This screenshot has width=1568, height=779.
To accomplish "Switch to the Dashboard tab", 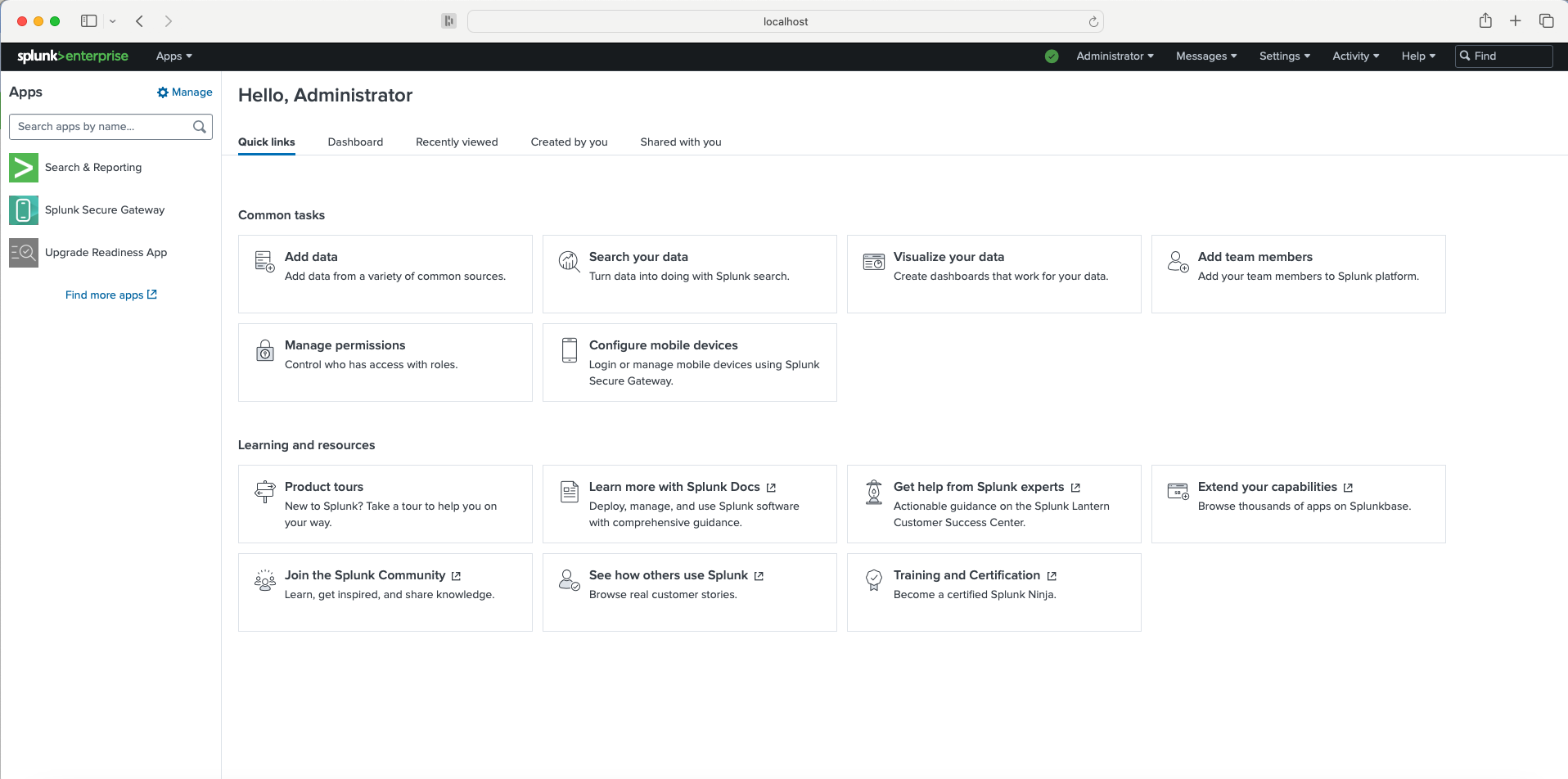I will click(355, 142).
